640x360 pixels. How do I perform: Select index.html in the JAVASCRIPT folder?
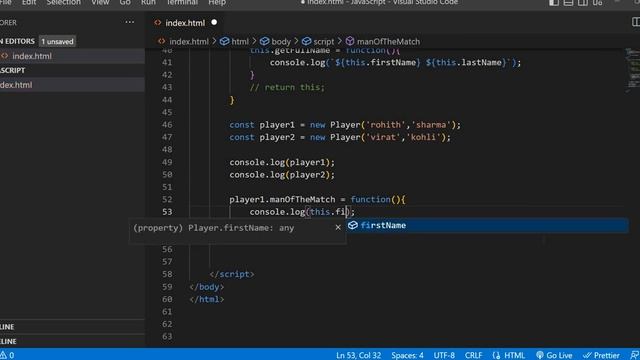click(72, 84)
